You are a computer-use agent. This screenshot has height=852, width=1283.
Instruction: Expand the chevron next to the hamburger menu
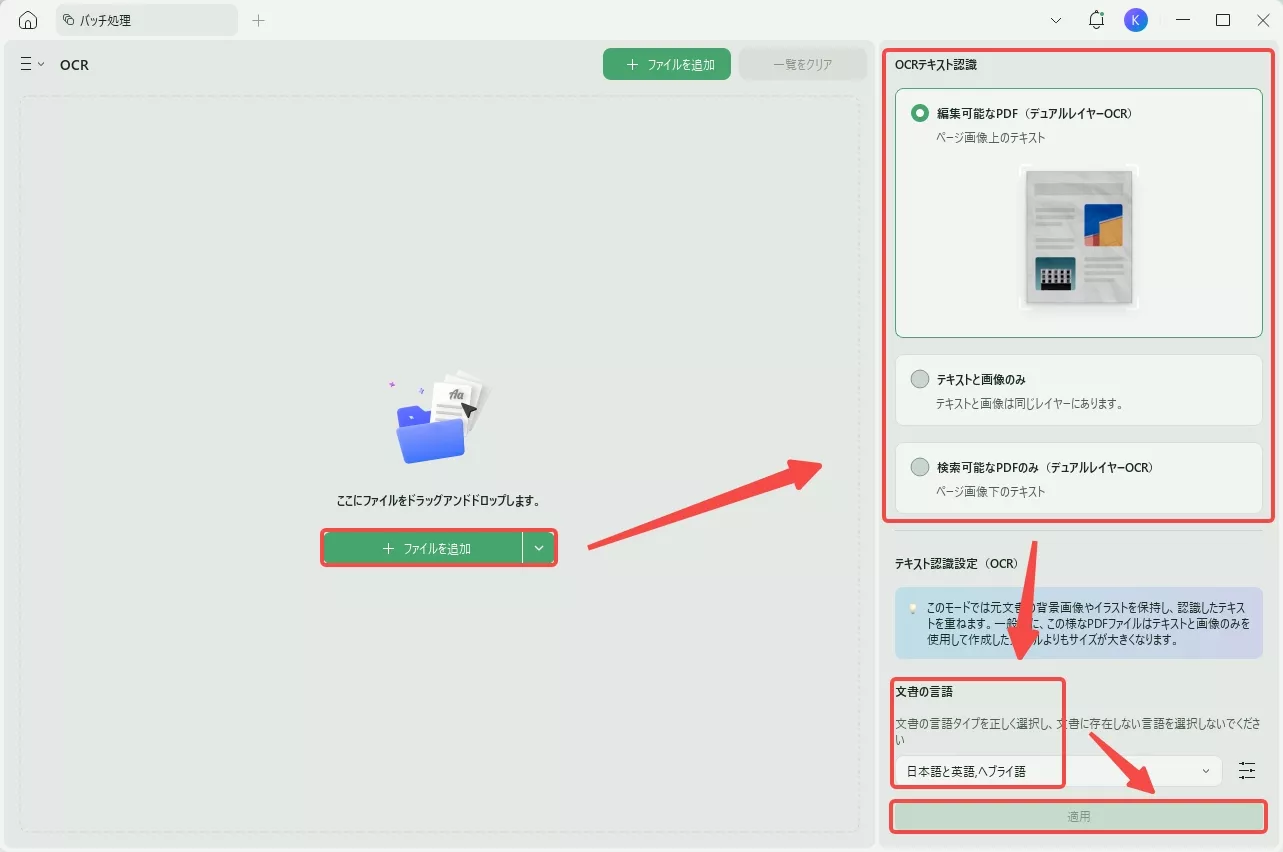[x=41, y=64]
